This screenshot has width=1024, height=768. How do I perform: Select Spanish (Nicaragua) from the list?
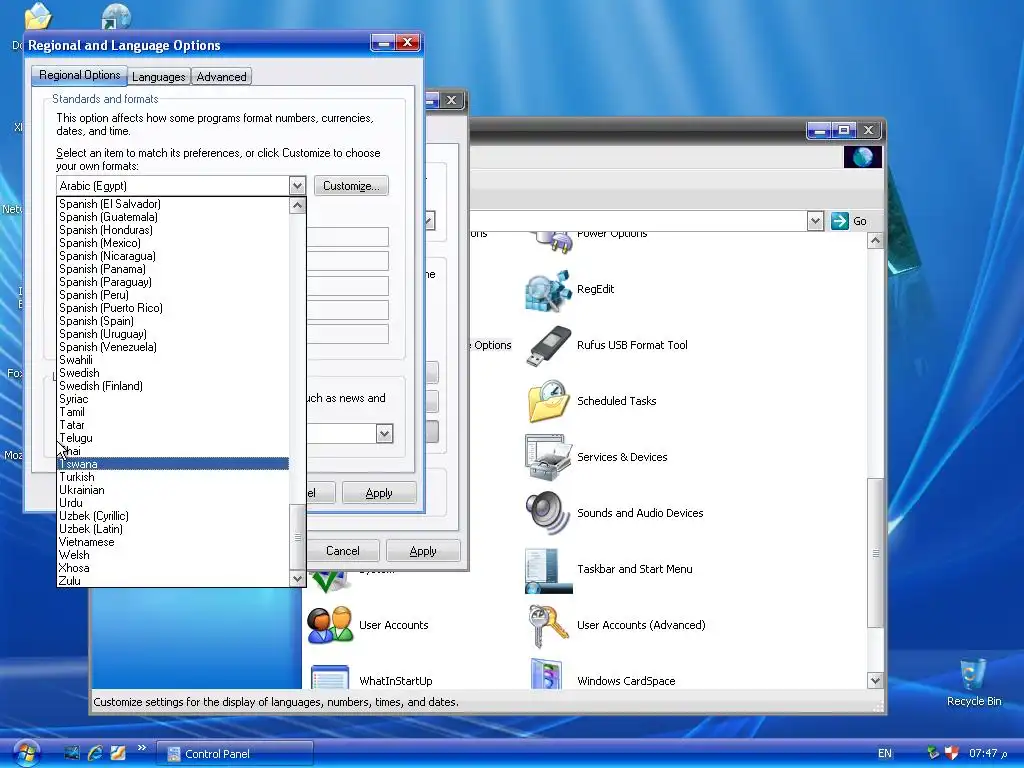(x=173, y=256)
